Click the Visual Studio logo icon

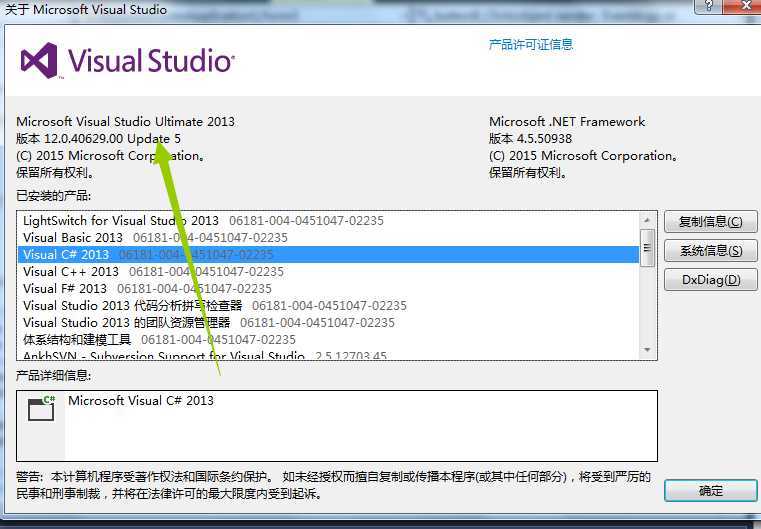tap(39, 61)
